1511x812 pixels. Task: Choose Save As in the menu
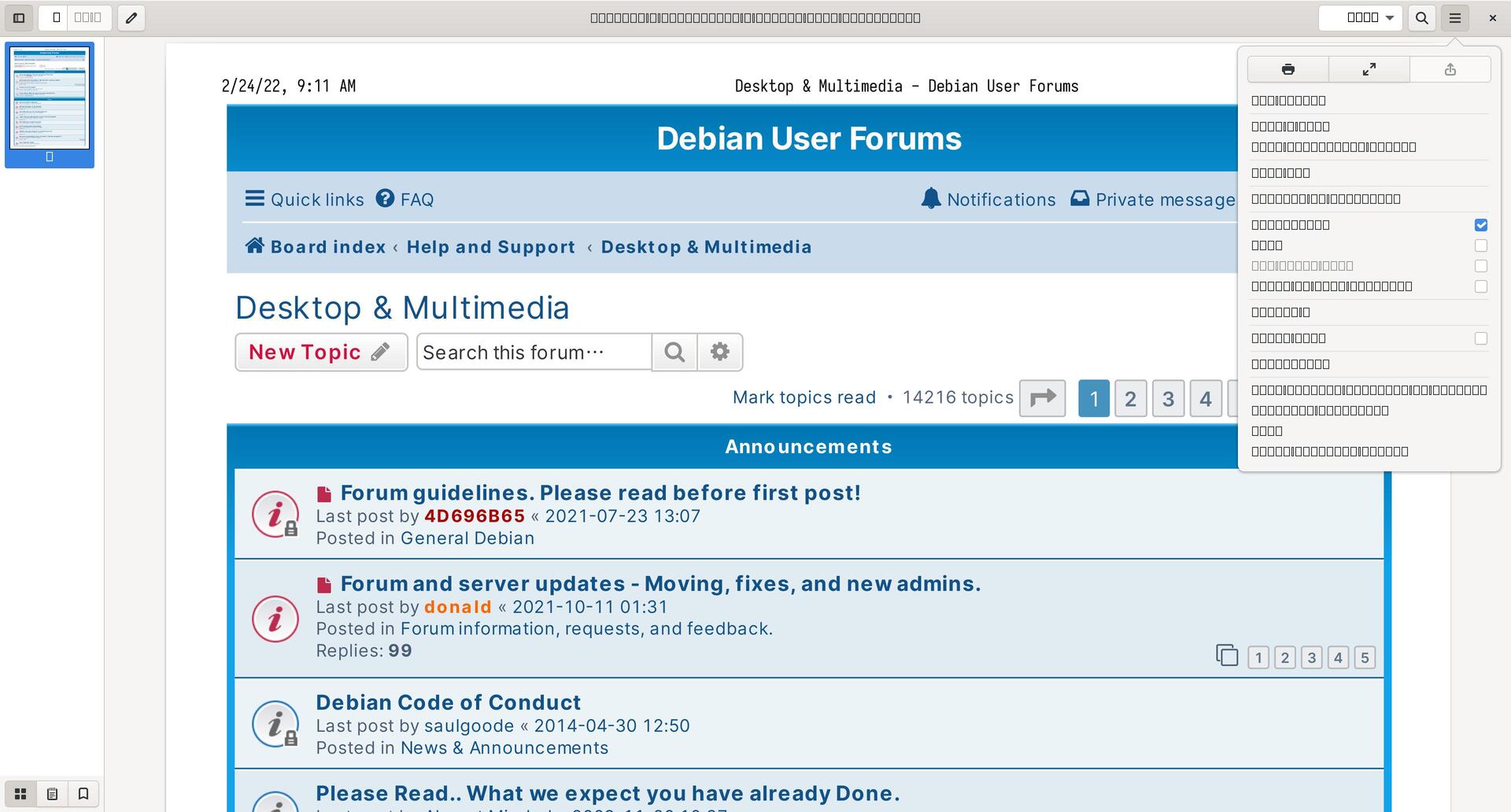click(1369, 173)
